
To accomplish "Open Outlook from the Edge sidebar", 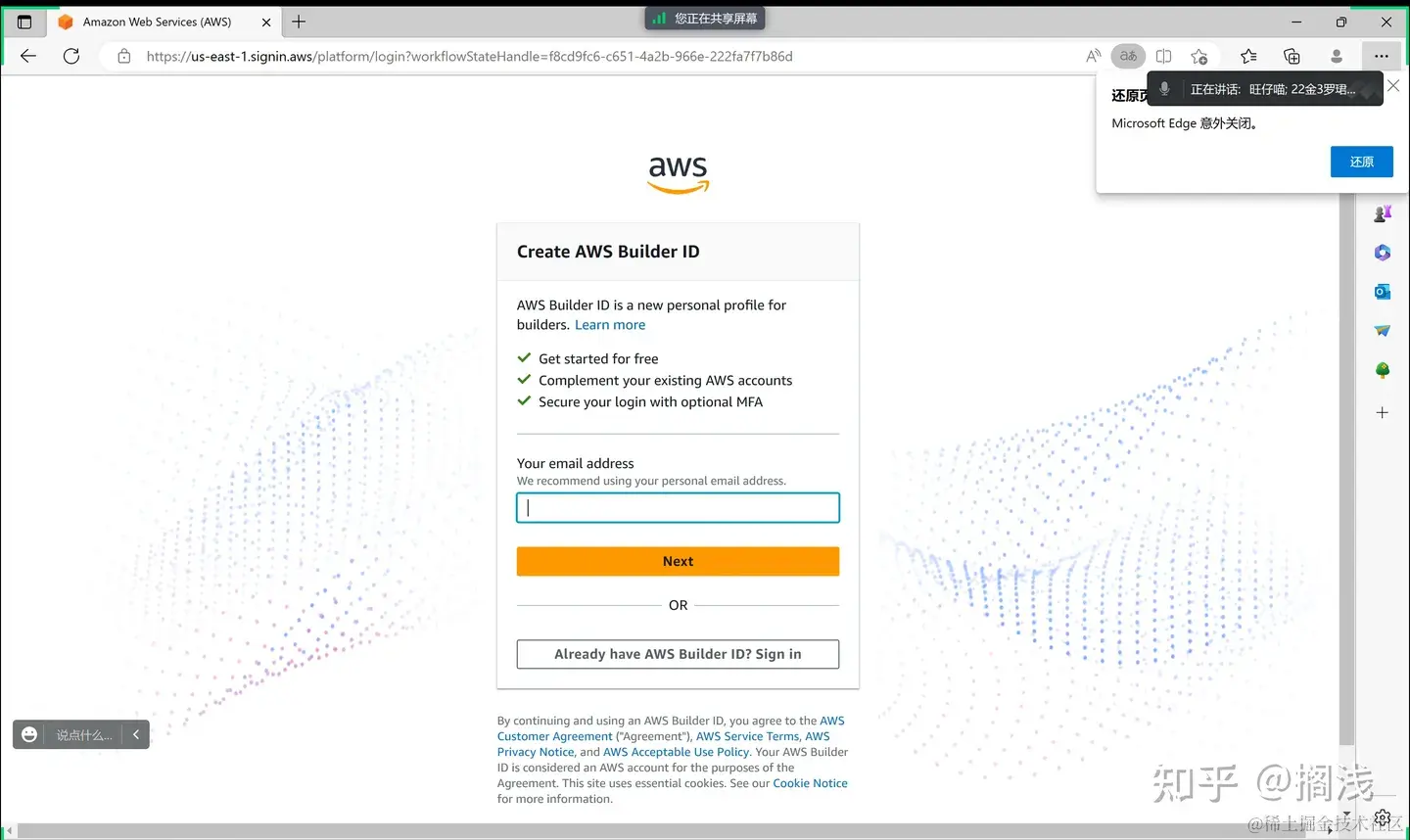I will [1382, 291].
